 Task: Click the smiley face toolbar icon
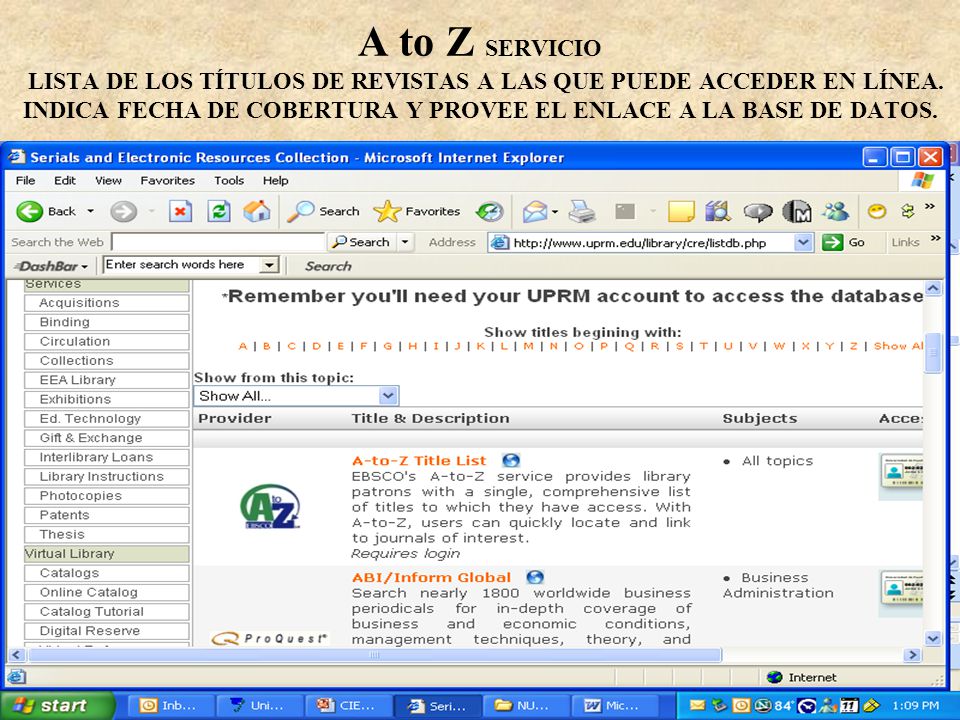click(x=877, y=212)
